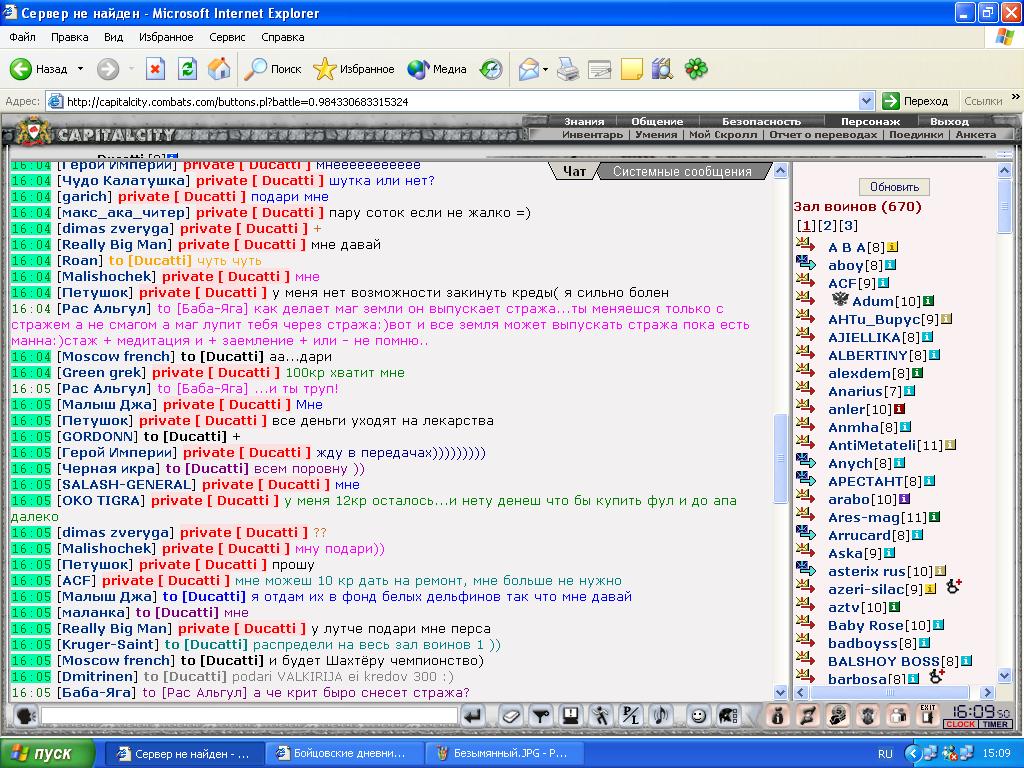Expand the Ссылки links chevron

1016,97
